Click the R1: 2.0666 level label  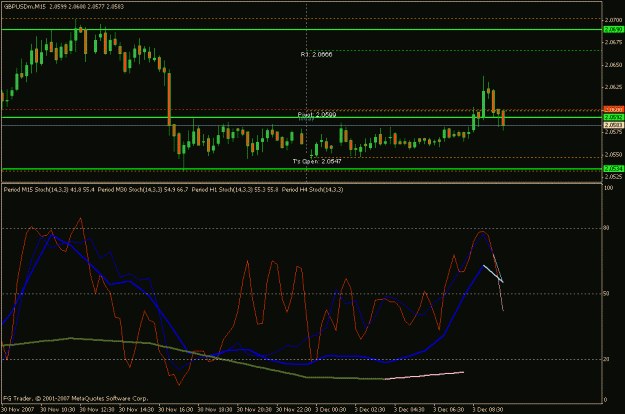point(316,54)
